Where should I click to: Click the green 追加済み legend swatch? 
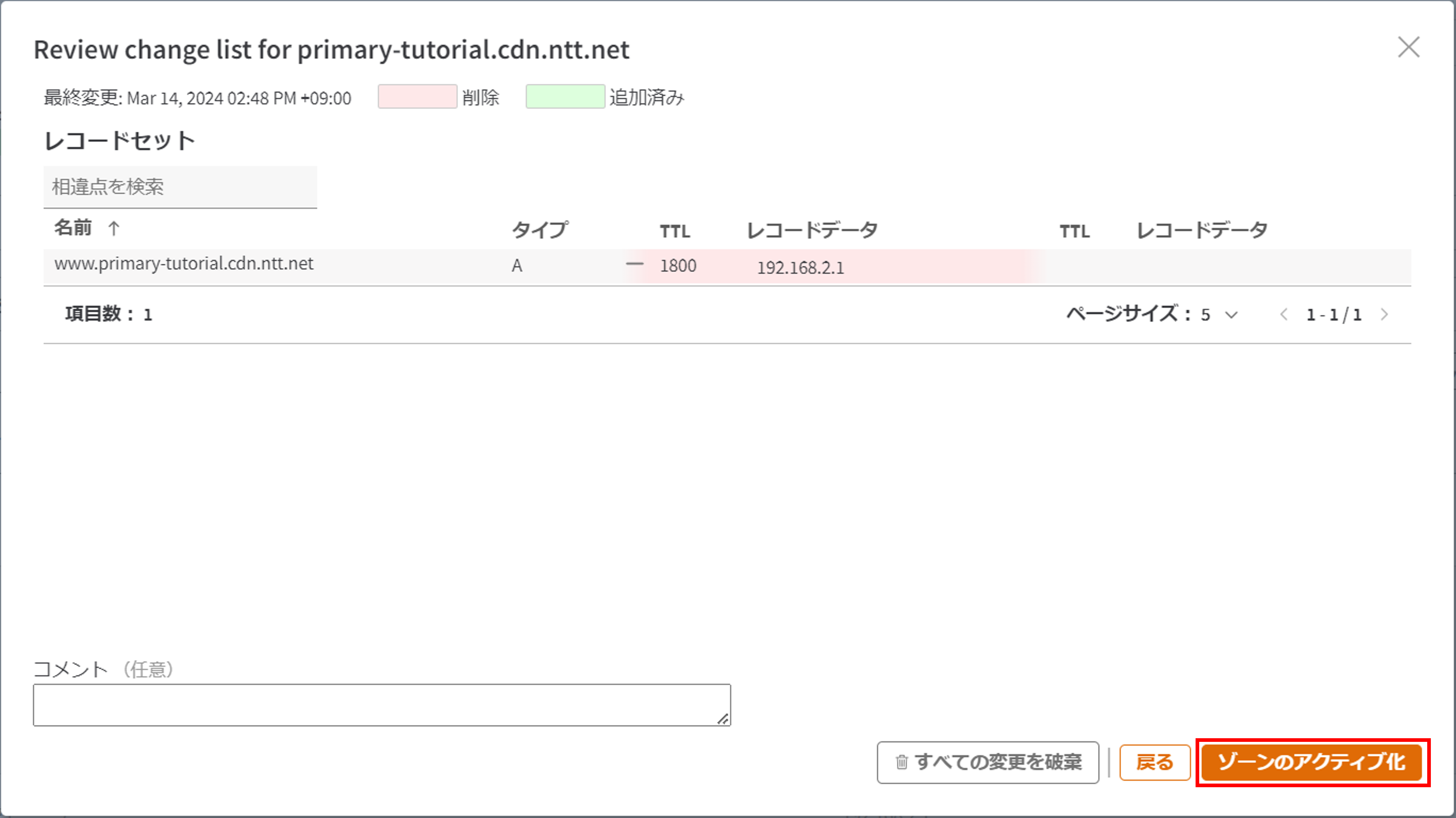click(565, 97)
